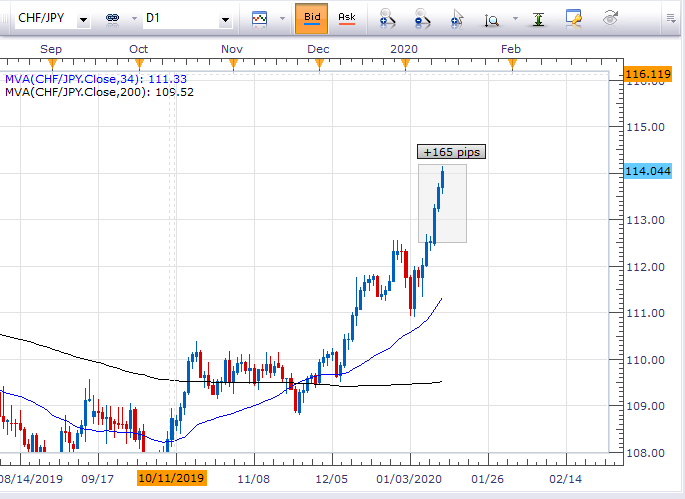The width and height of the screenshot is (685, 499).
Task: Click the eye icon with arrow
Action: click(x=609, y=18)
